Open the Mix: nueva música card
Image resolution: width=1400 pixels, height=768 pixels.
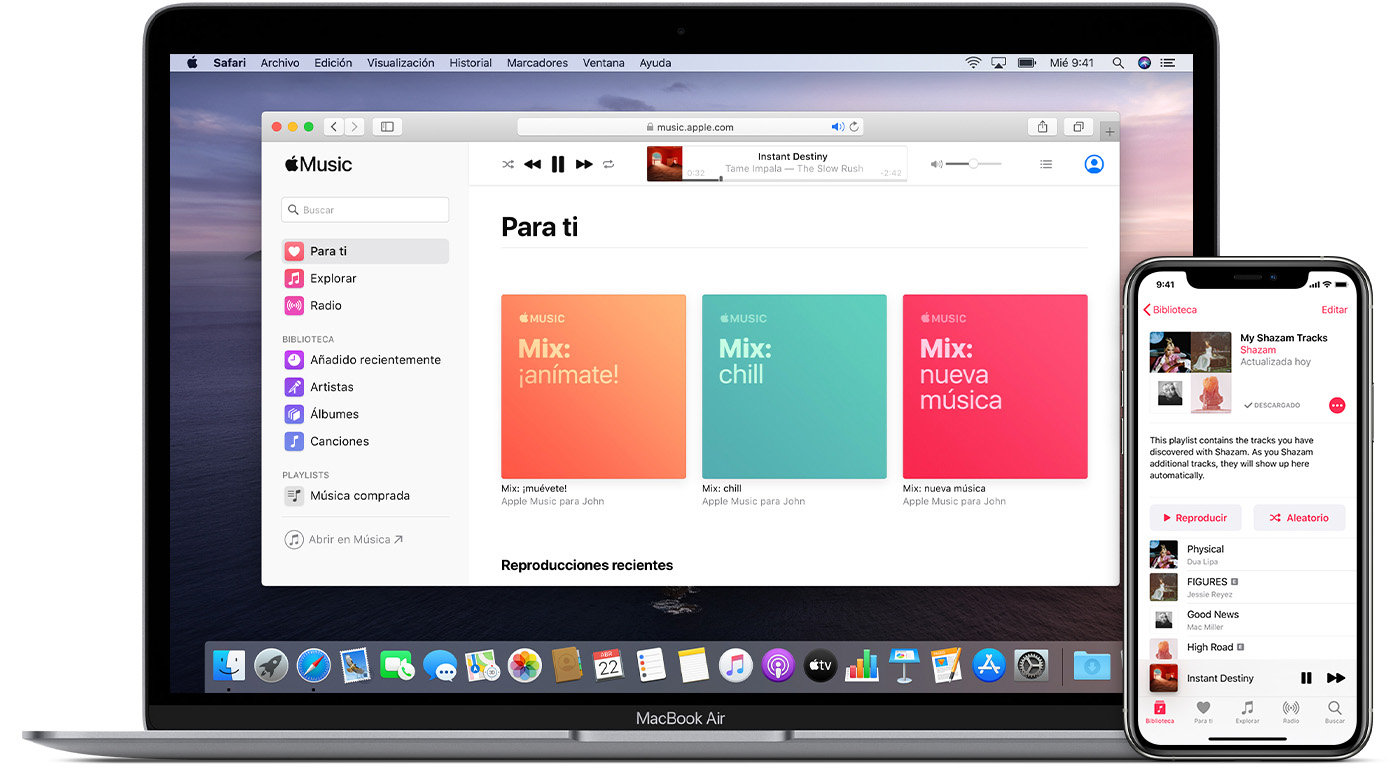point(995,386)
